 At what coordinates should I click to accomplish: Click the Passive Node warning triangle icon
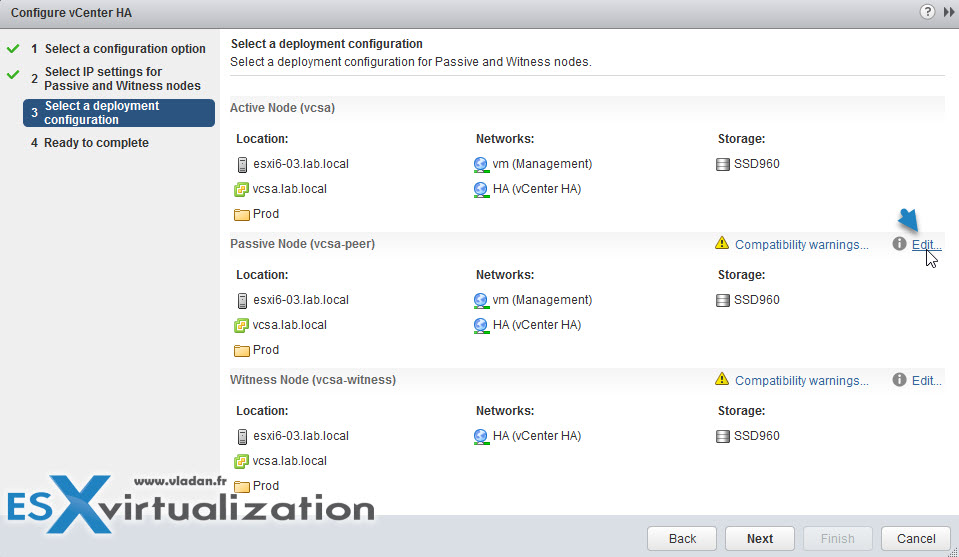722,244
